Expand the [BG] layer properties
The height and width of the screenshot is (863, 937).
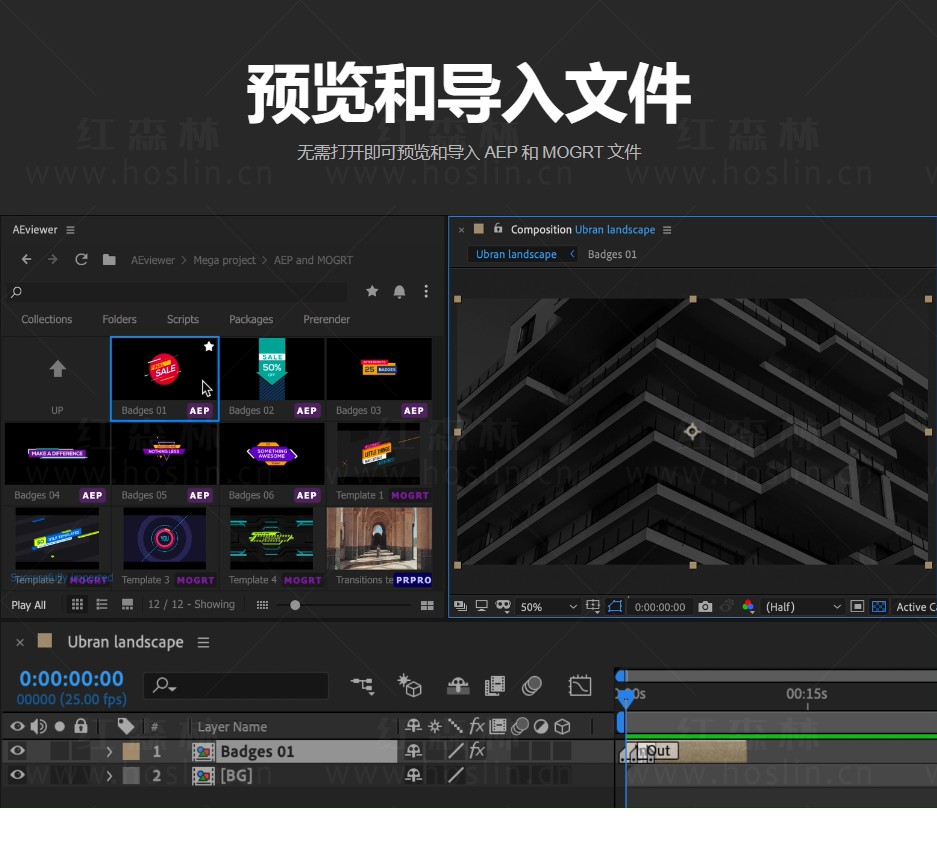coord(109,776)
